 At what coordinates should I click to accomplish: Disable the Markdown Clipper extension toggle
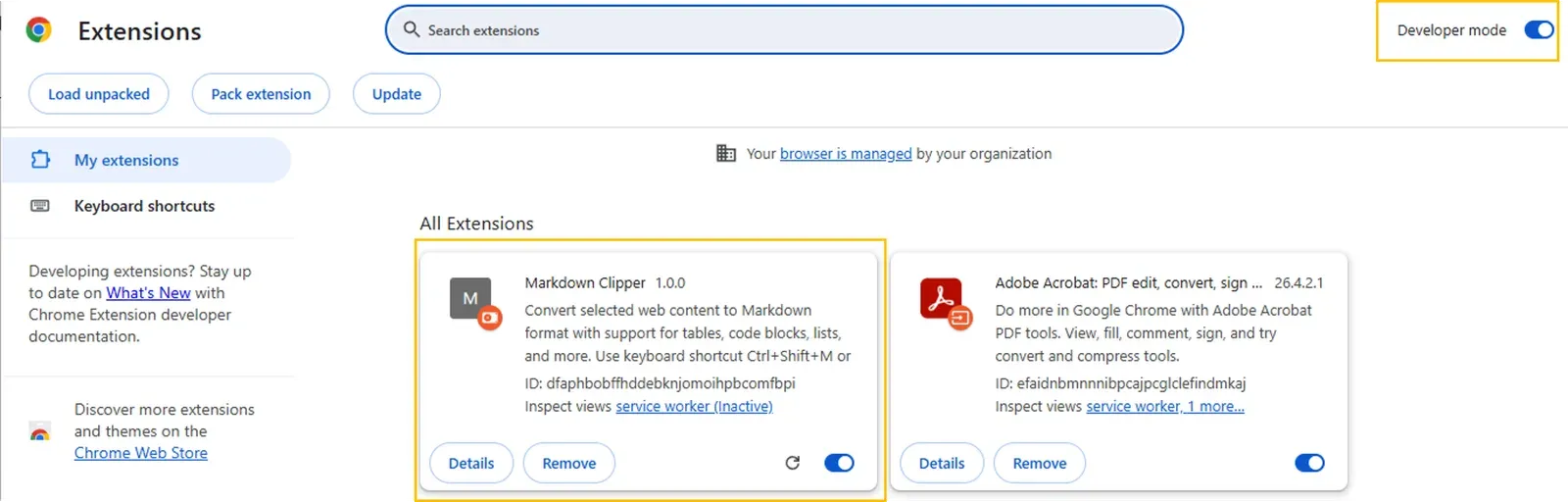tap(839, 463)
